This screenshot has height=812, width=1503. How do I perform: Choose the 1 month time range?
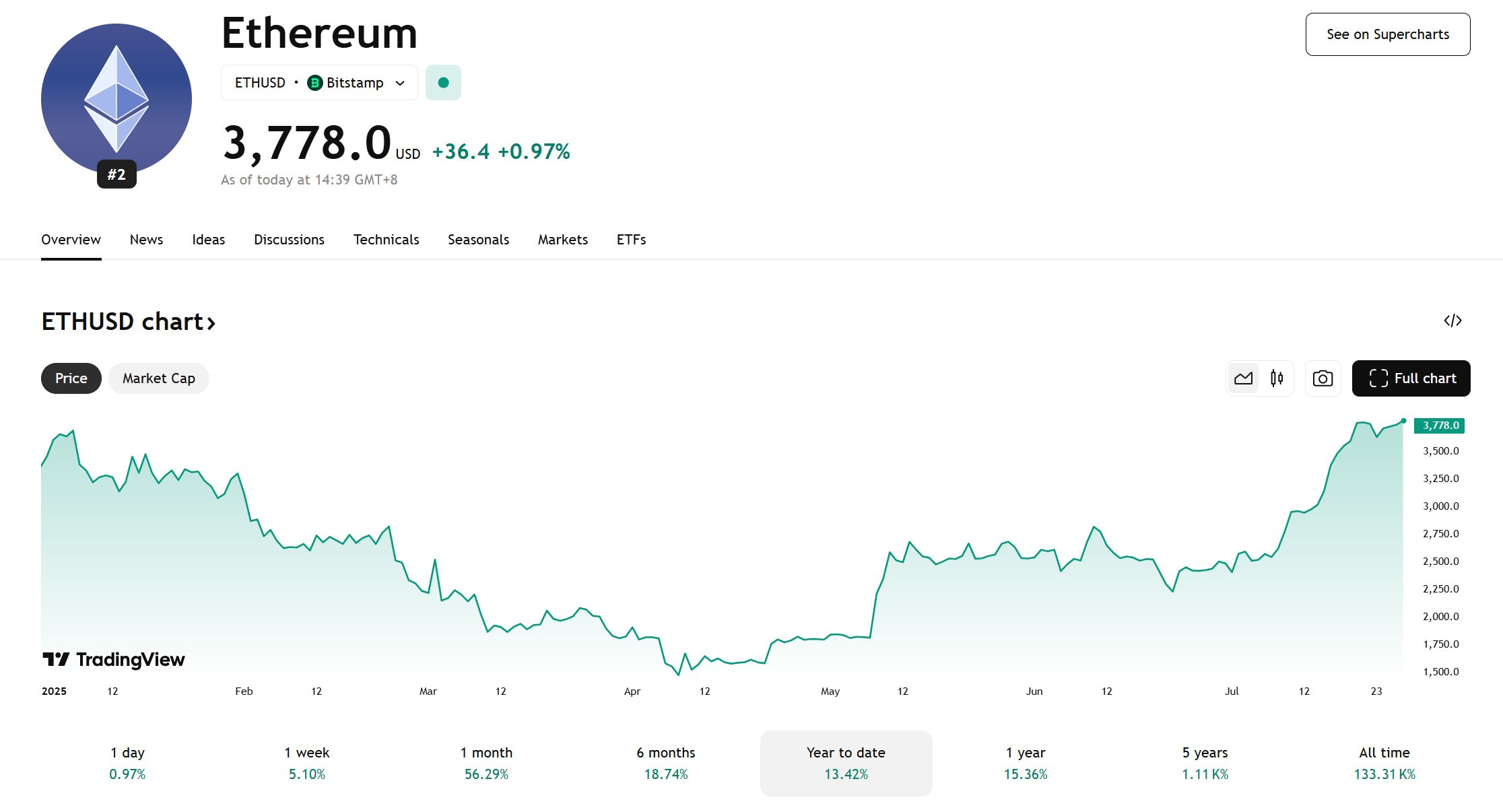pyautogui.click(x=486, y=764)
